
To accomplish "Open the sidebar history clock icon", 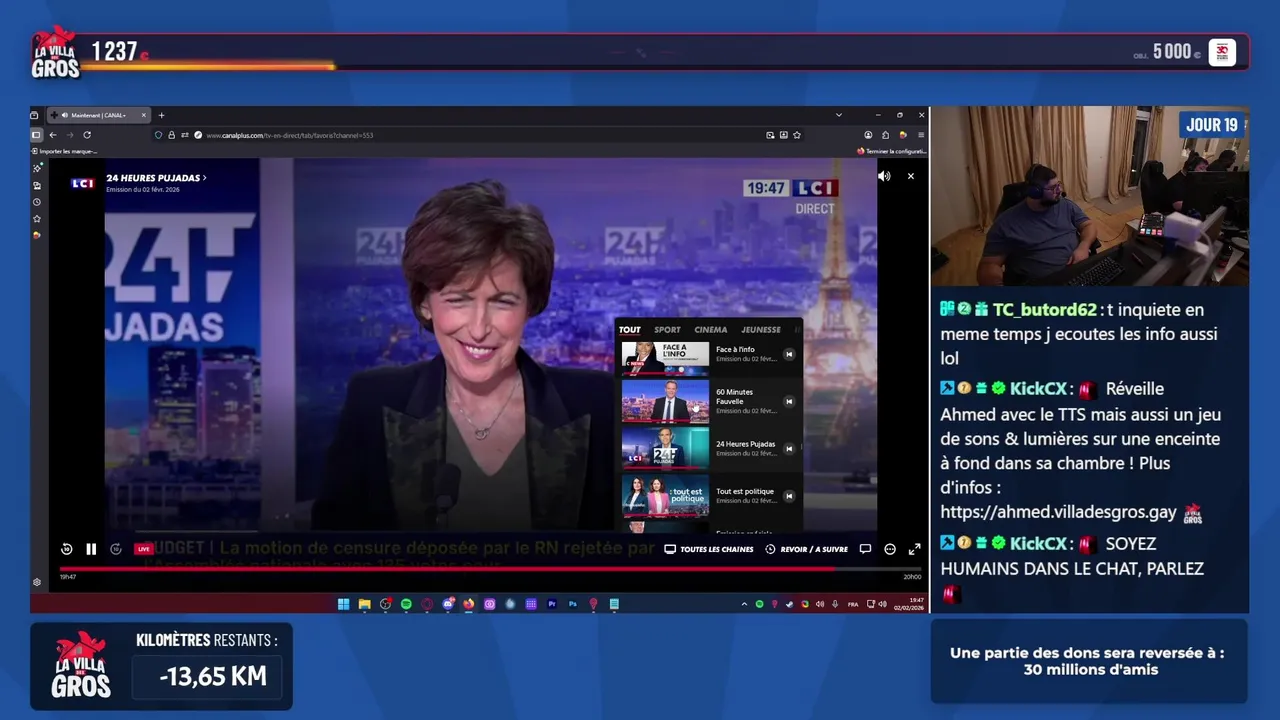I will click(37, 202).
